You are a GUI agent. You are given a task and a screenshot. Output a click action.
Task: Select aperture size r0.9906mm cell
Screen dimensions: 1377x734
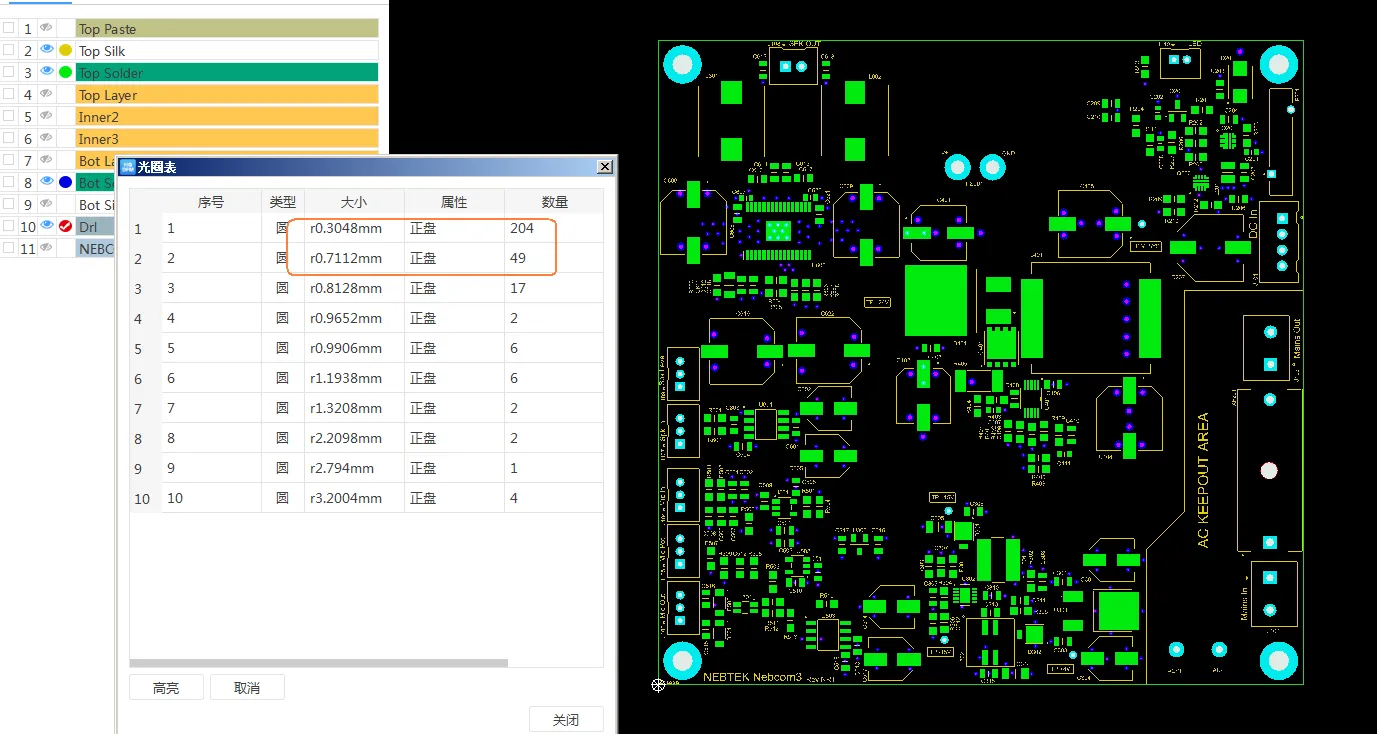(355, 348)
